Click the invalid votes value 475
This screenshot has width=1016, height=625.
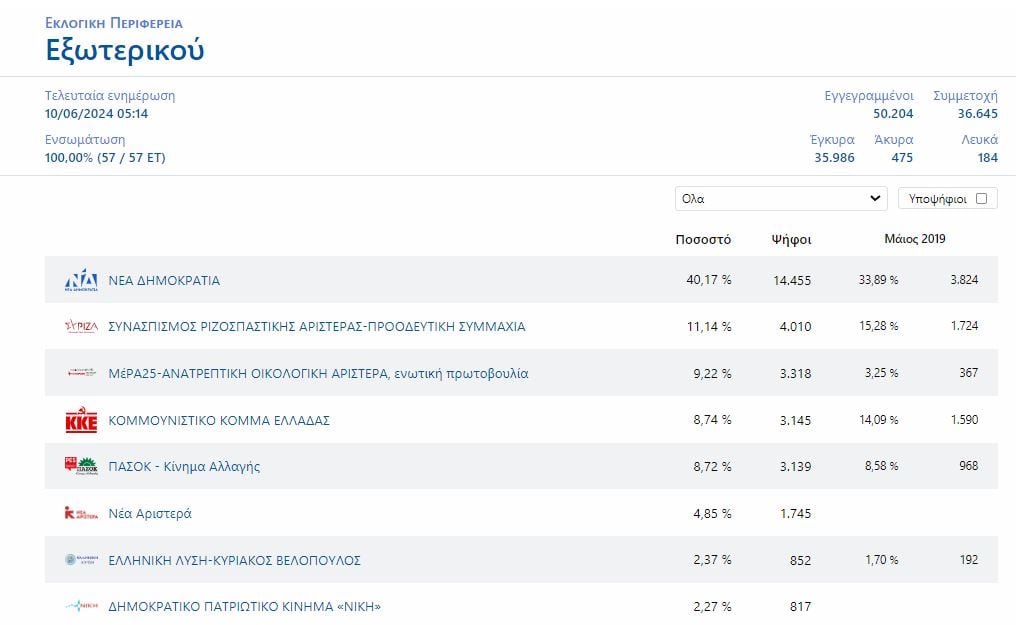pyautogui.click(x=902, y=158)
